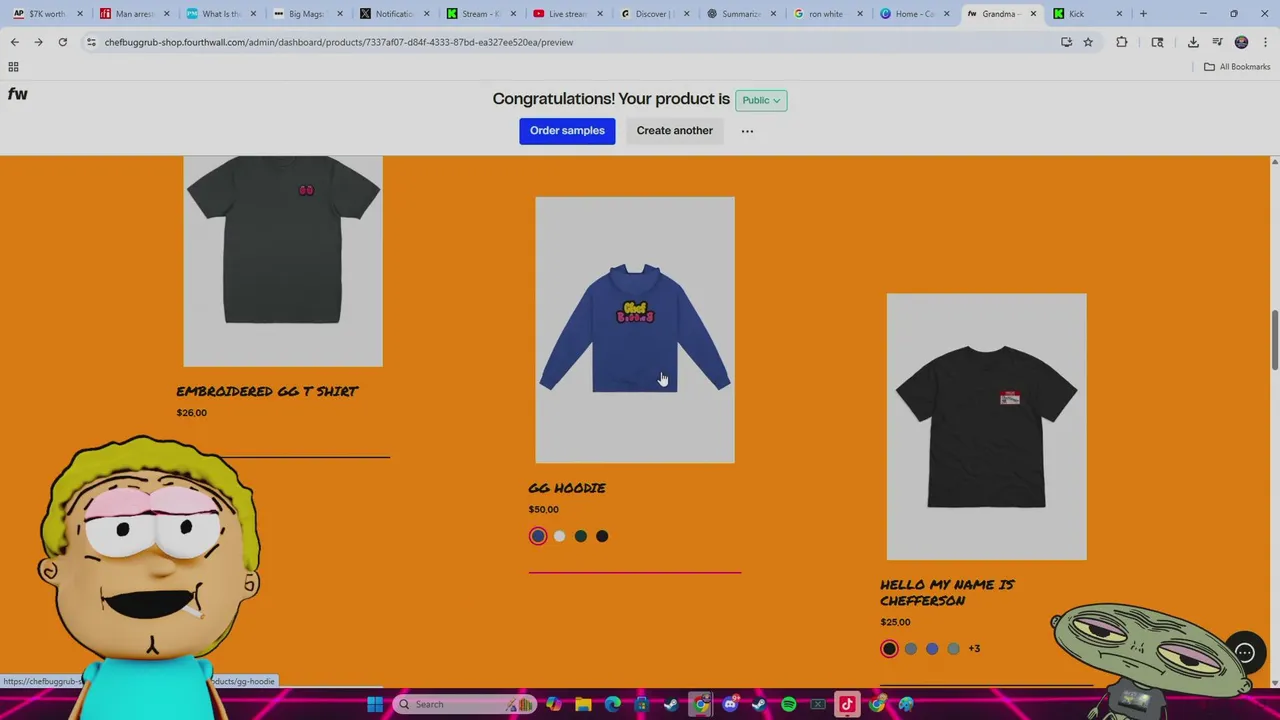
Task: Open the Chrome profile avatar
Action: 1241,42
